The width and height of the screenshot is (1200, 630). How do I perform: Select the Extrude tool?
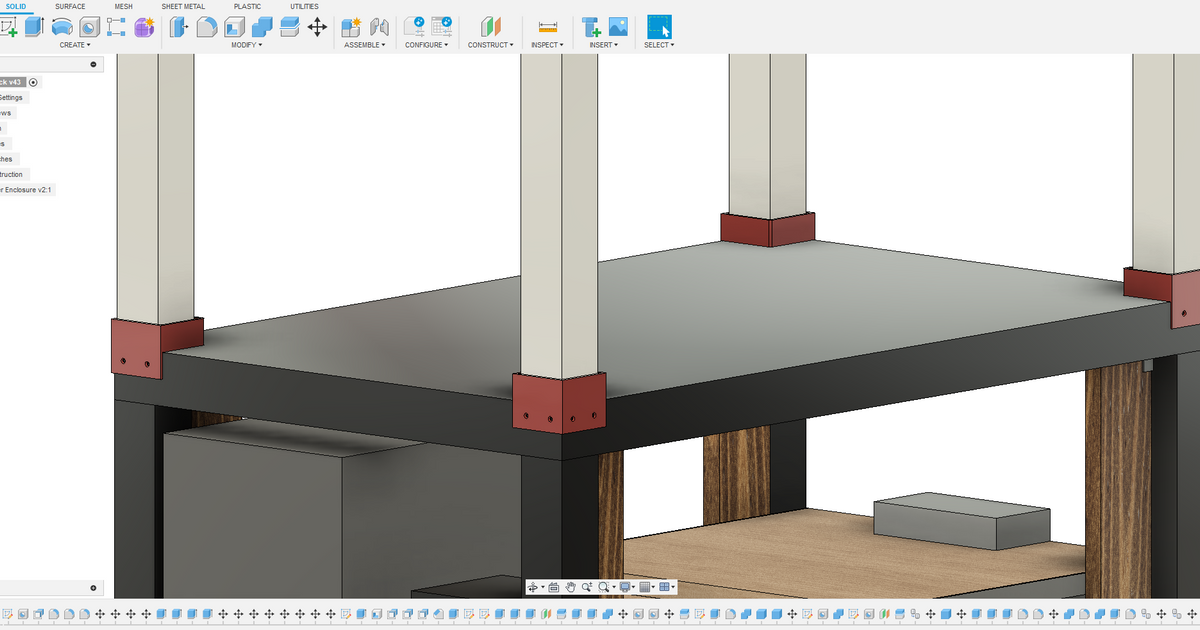(x=34, y=27)
